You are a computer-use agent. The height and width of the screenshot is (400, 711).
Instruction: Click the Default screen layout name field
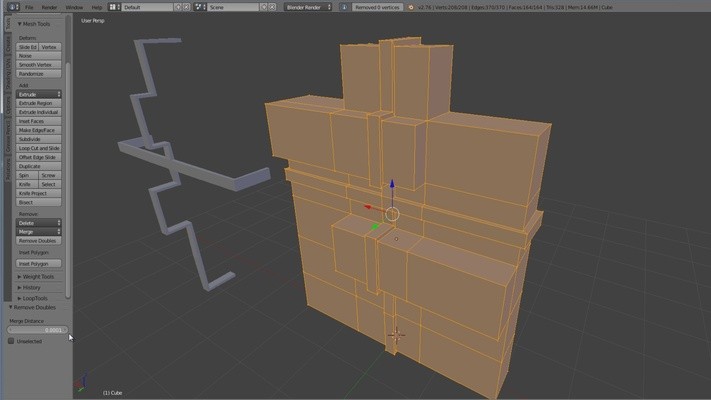(147, 7)
